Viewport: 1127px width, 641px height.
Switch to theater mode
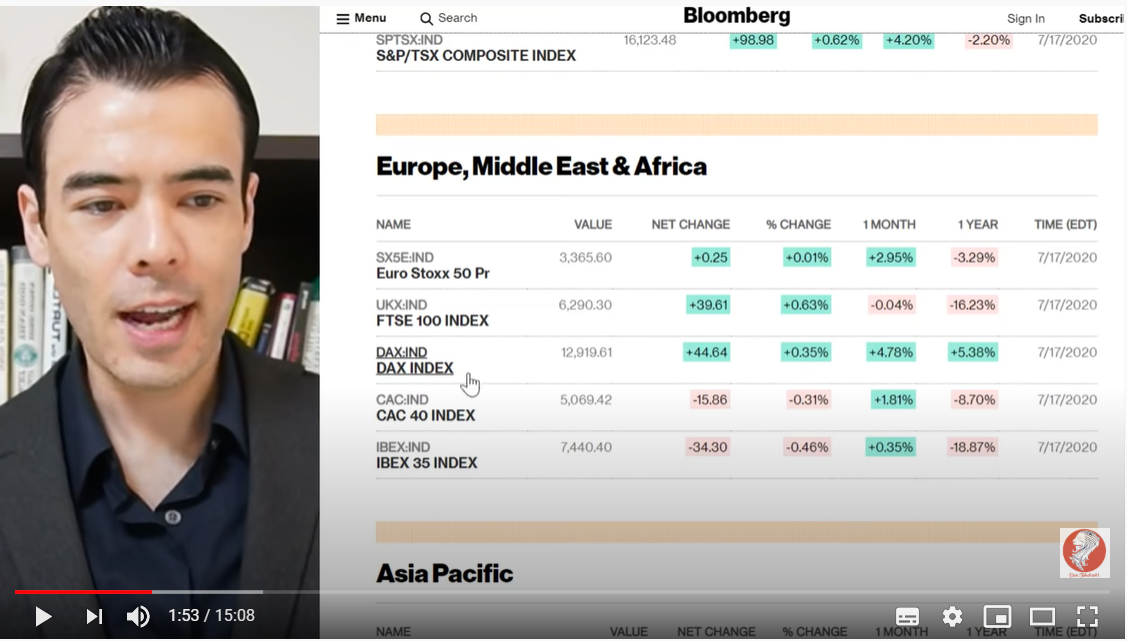tap(1042, 617)
